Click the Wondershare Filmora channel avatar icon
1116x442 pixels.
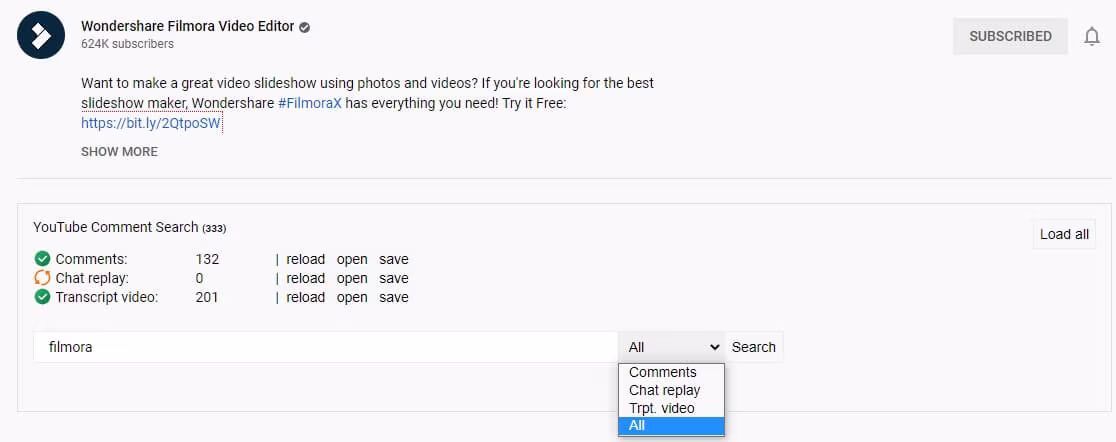click(x=41, y=35)
